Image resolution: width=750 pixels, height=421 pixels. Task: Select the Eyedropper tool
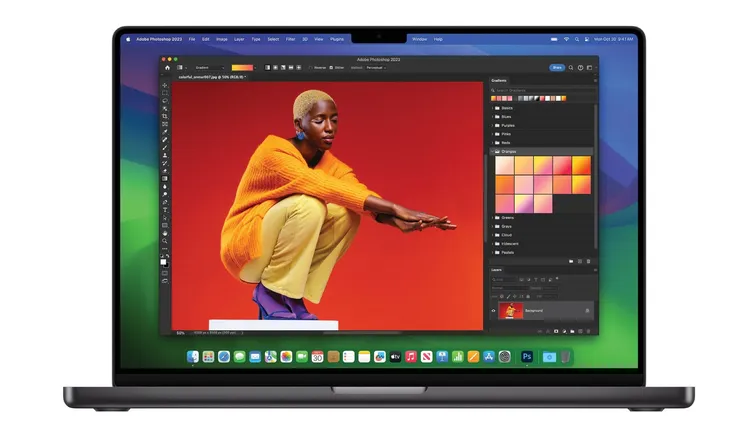tap(165, 132)
